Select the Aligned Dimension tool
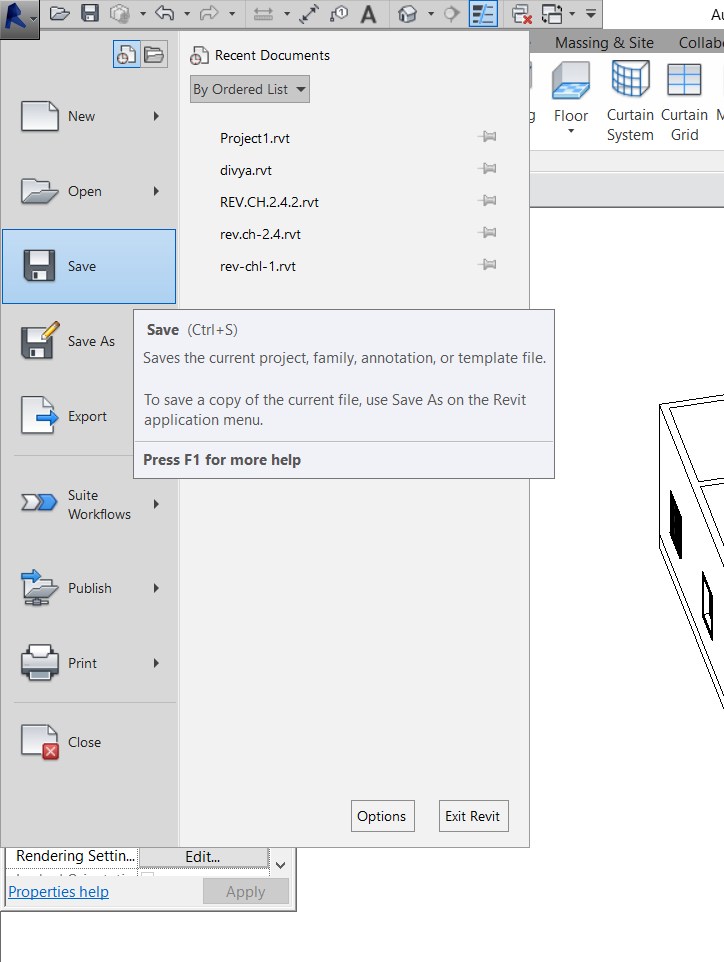Viewport: 724px width, 962px height. point(309,14)
